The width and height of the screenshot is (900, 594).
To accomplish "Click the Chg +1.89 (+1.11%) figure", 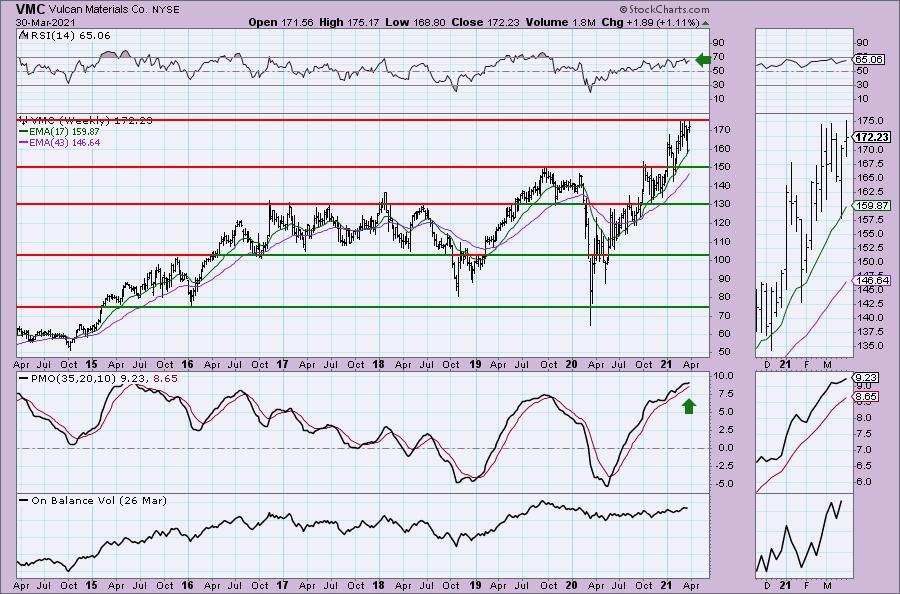I will (650, 22).
